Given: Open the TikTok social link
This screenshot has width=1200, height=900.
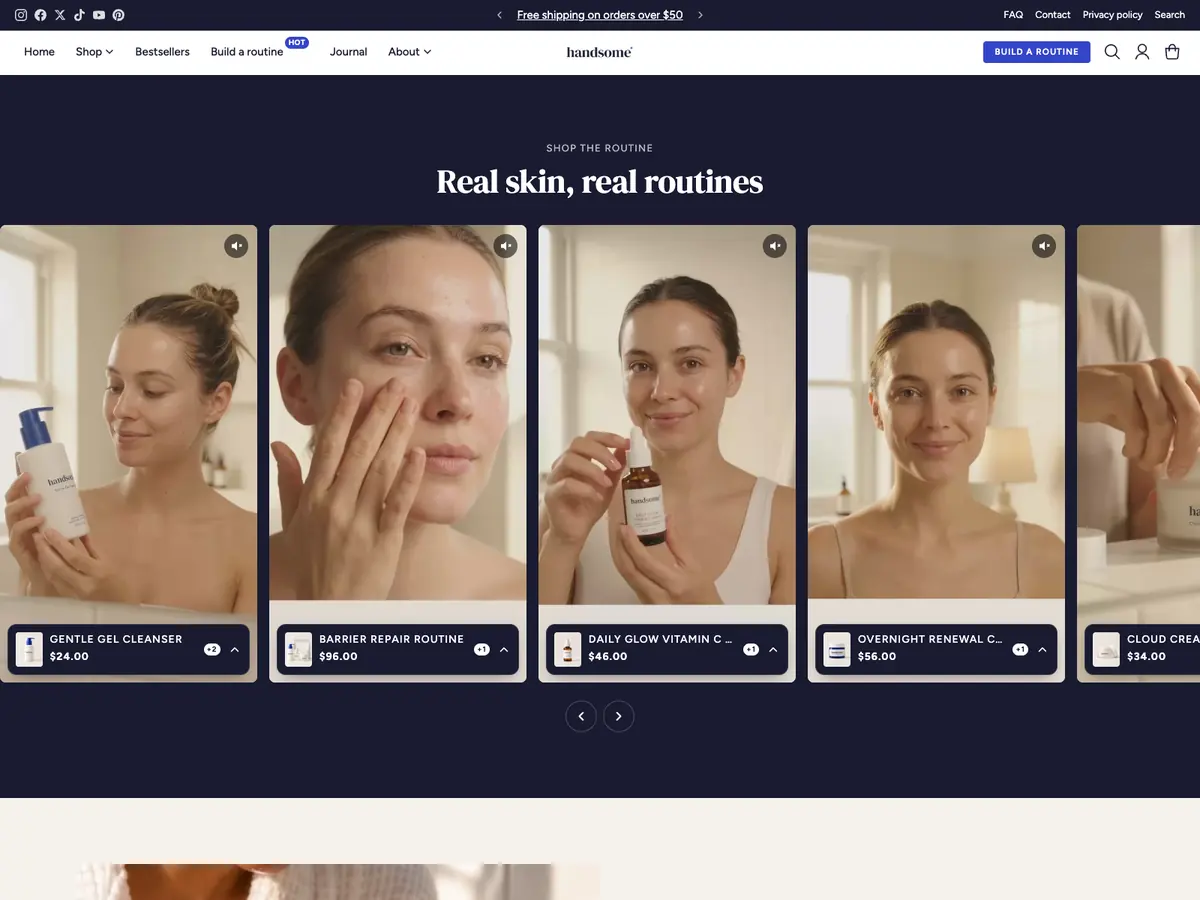Looking at the screenshot, I should 79,15.
